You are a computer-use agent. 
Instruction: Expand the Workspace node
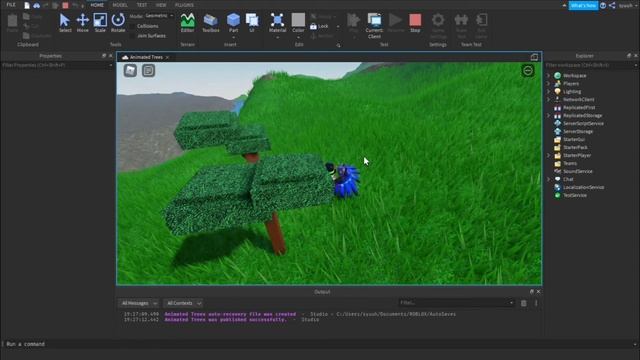tap(548, 76)
